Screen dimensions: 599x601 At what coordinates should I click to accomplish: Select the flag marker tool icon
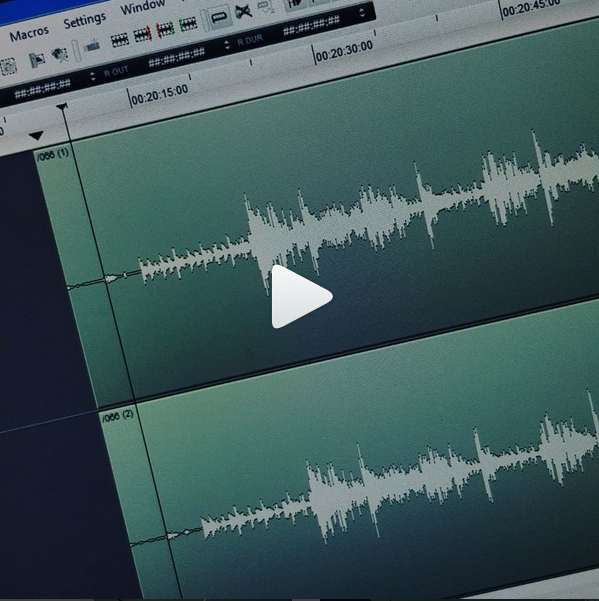point(37,59)
